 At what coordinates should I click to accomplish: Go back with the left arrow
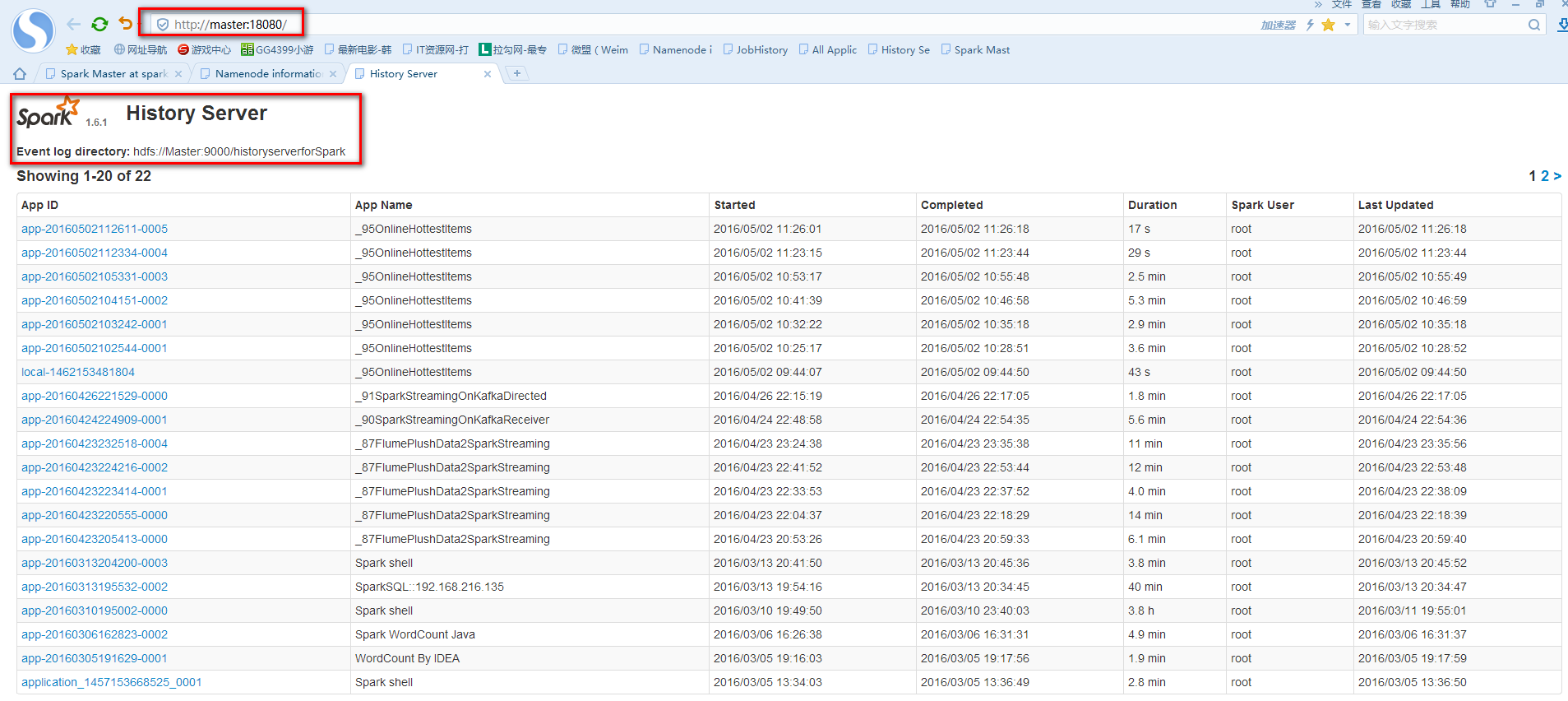coord(74,25)
